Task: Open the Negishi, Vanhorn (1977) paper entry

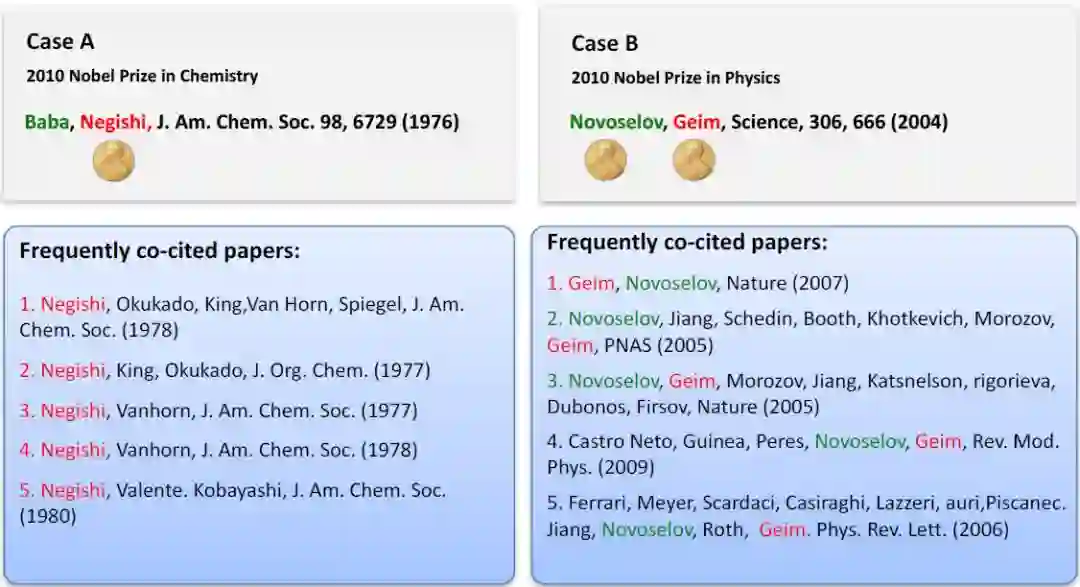Action: (x=218, y=410)
